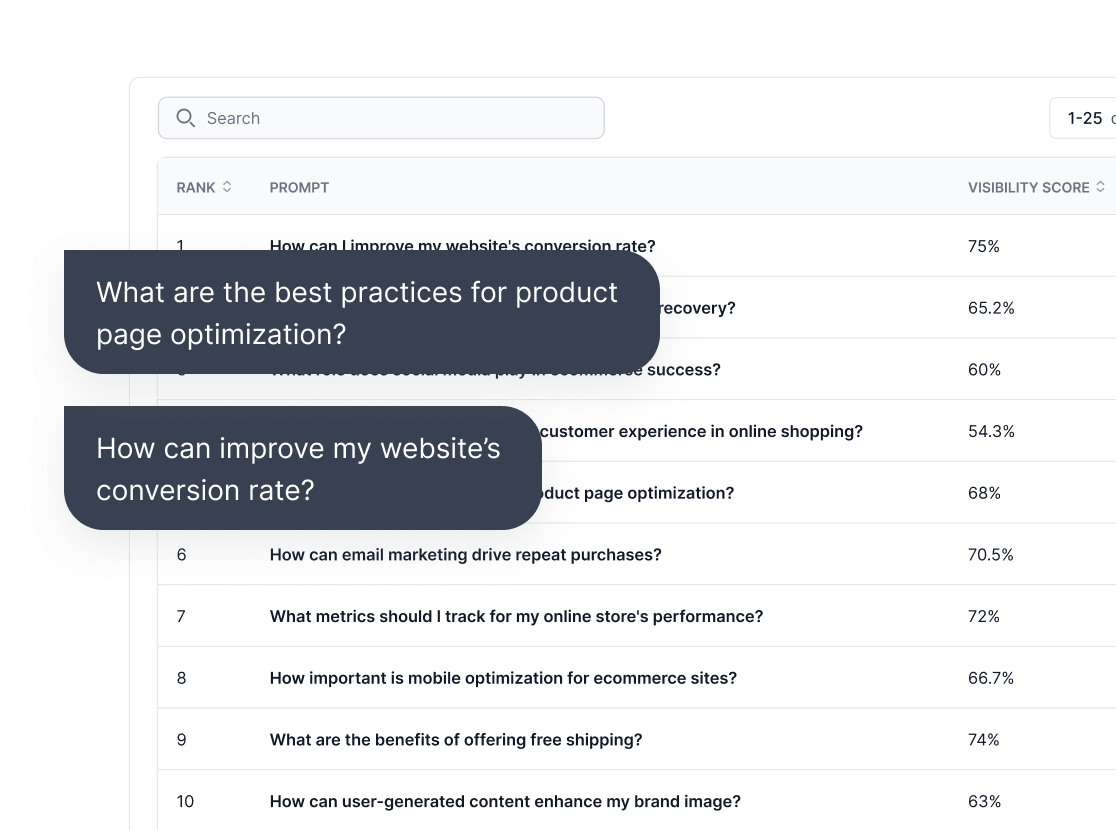
Task: Click the 60% visibility score
Action: [x=984, y=370]
